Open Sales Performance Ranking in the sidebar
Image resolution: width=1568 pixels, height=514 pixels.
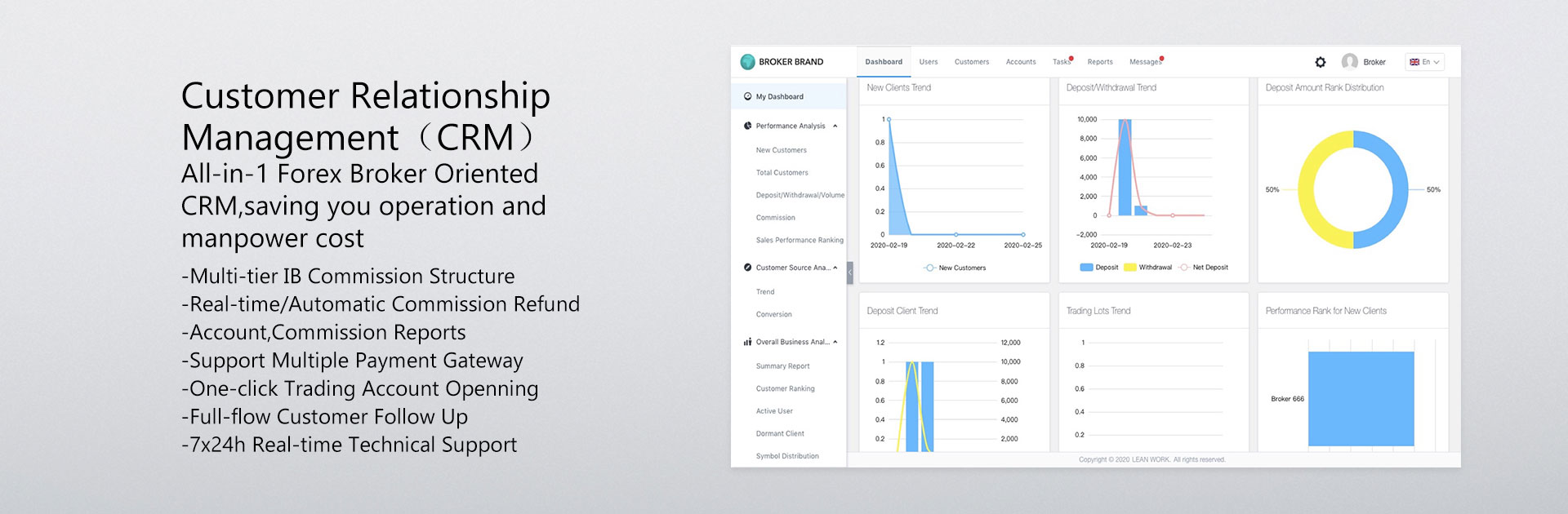pos(800,240)
